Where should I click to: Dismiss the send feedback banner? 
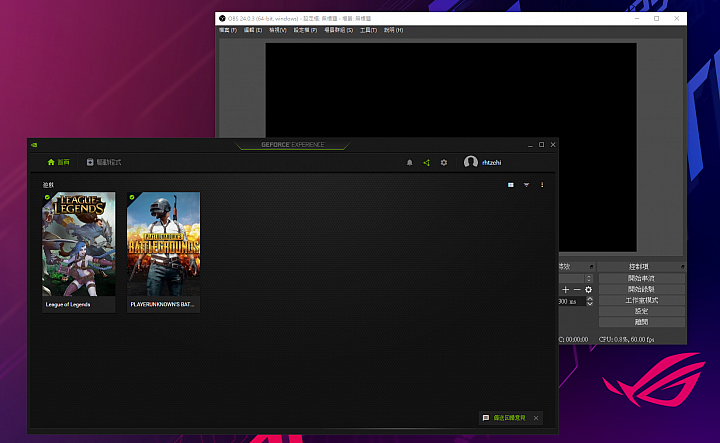pos(536,418)
